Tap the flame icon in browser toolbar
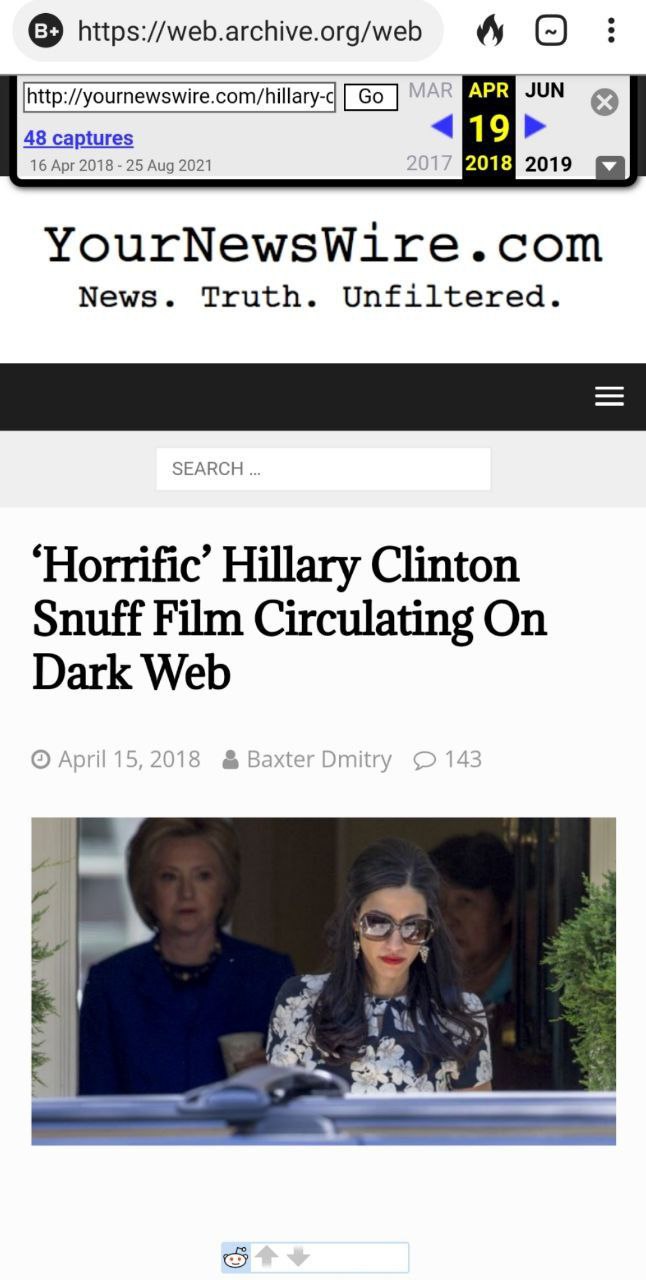This screenshot has width=646, height=1280. click(x=490, y=31)
